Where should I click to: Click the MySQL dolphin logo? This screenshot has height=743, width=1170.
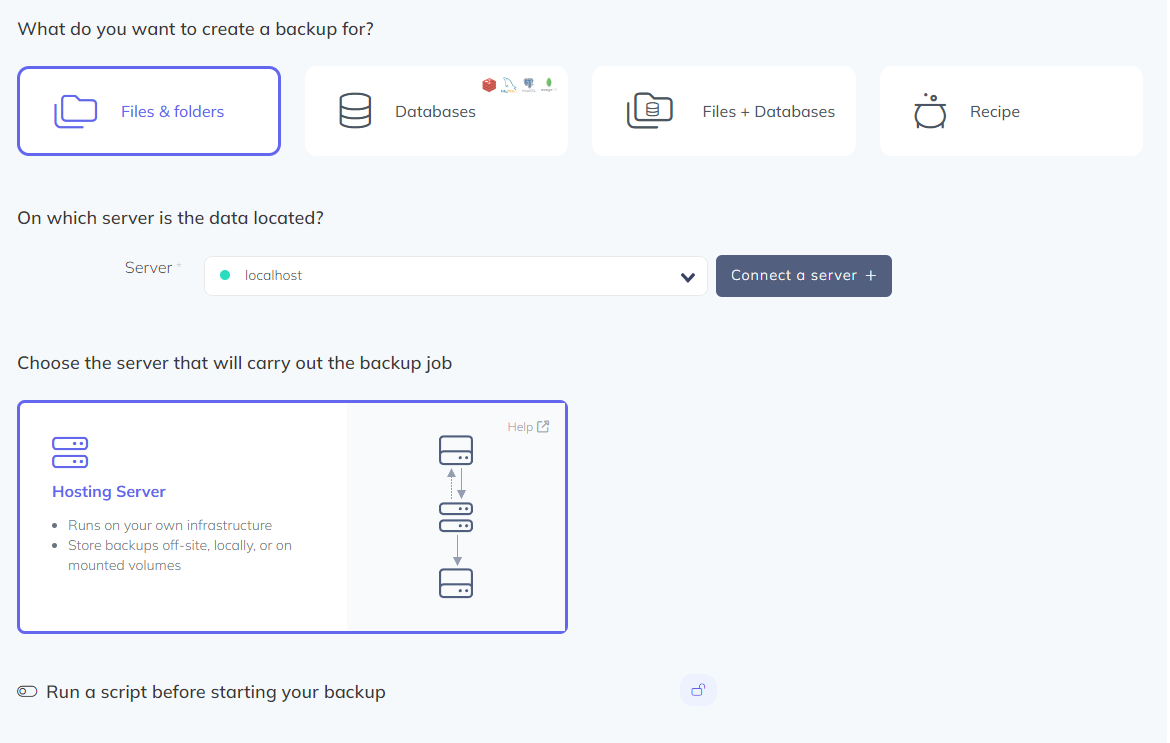pos(509,84)
